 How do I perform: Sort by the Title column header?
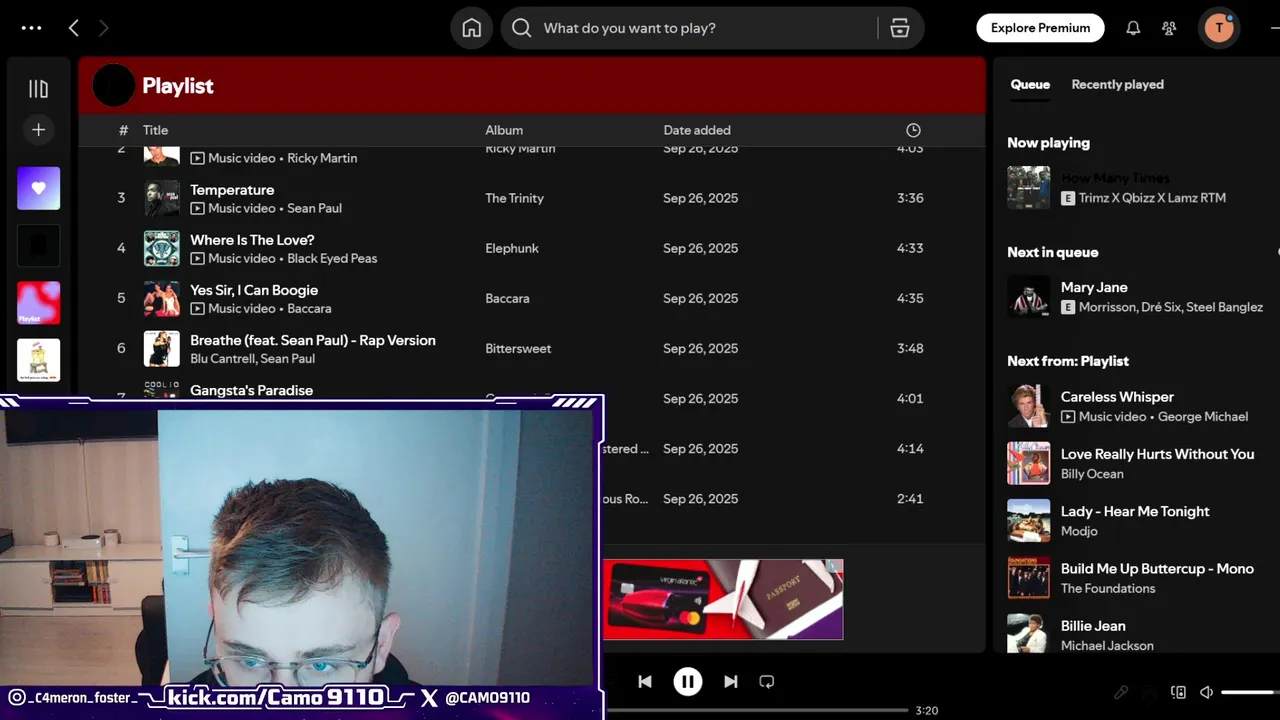[x=155, y=130]
